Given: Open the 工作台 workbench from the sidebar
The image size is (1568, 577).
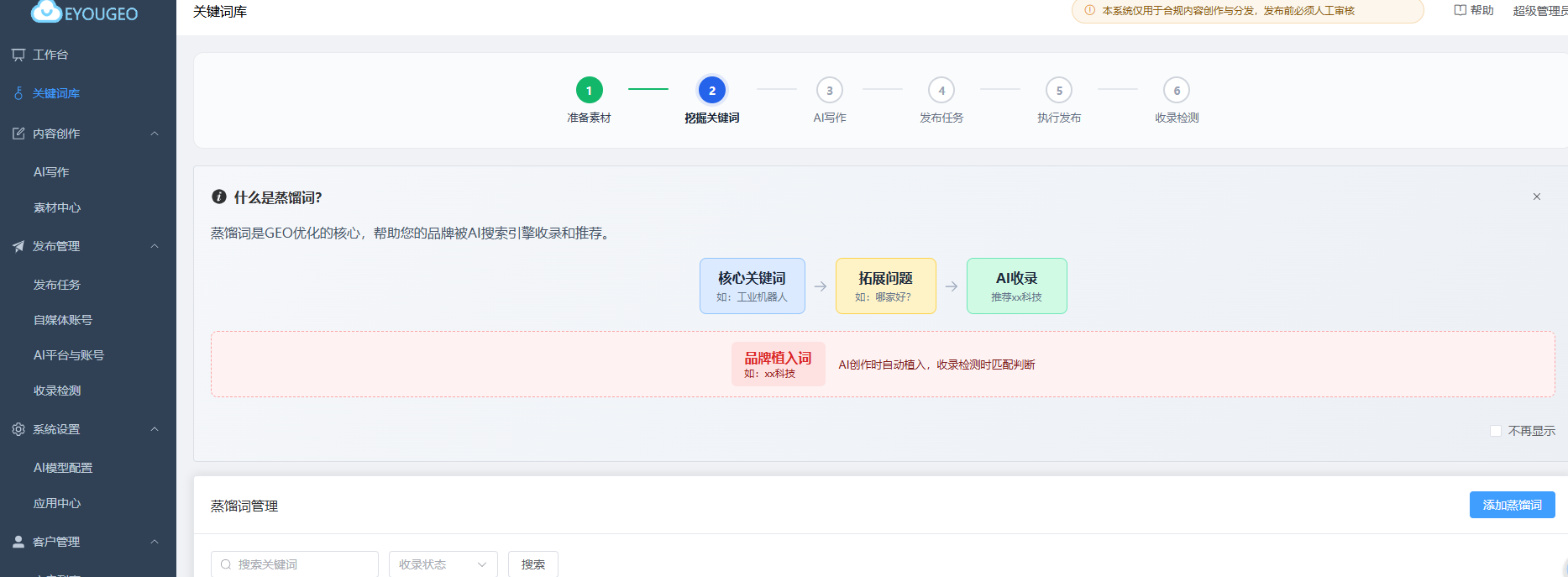Looking at the screenshot, I should coord(50,55).
